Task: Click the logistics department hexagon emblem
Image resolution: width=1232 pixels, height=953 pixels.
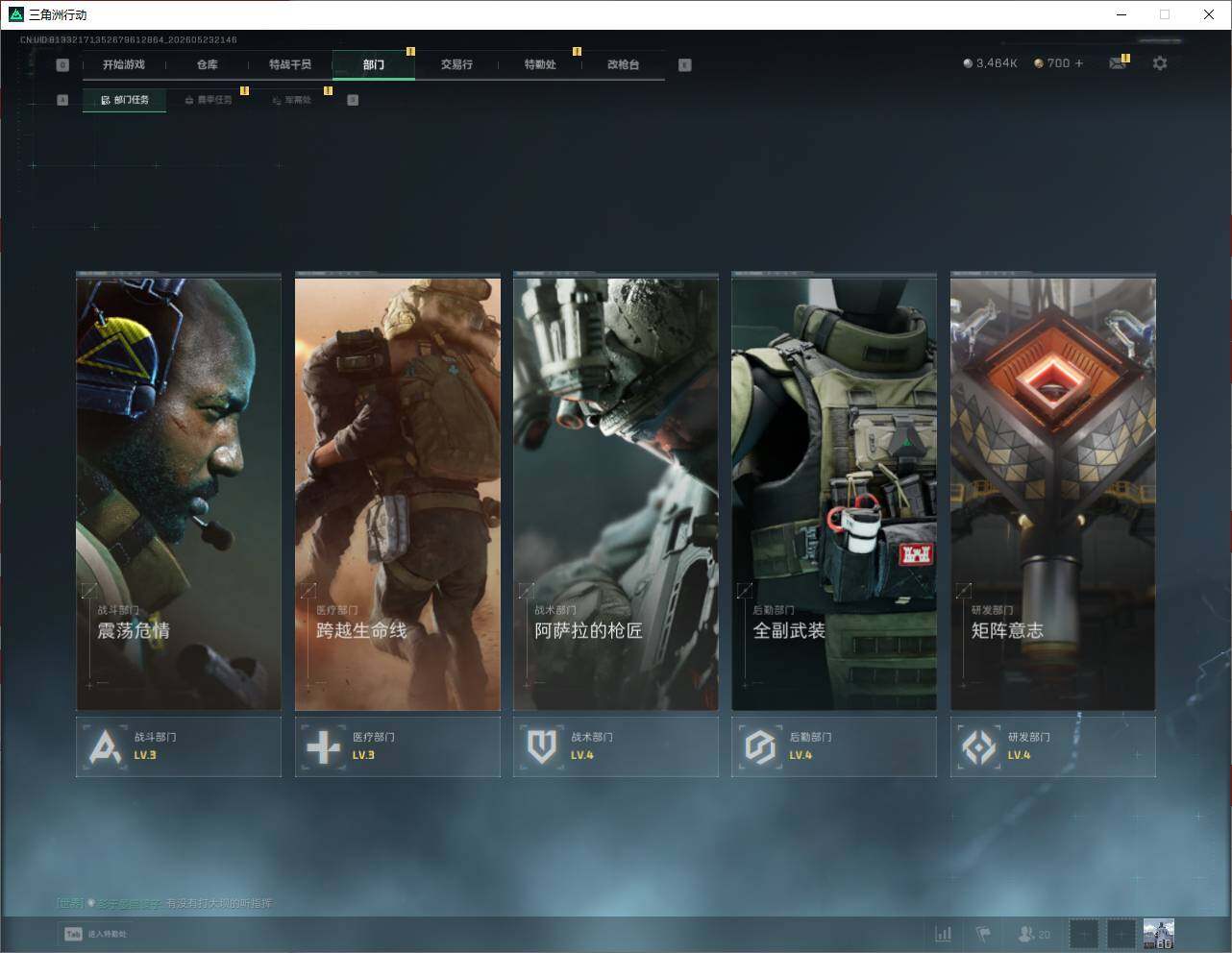Action: pos(760,746)
